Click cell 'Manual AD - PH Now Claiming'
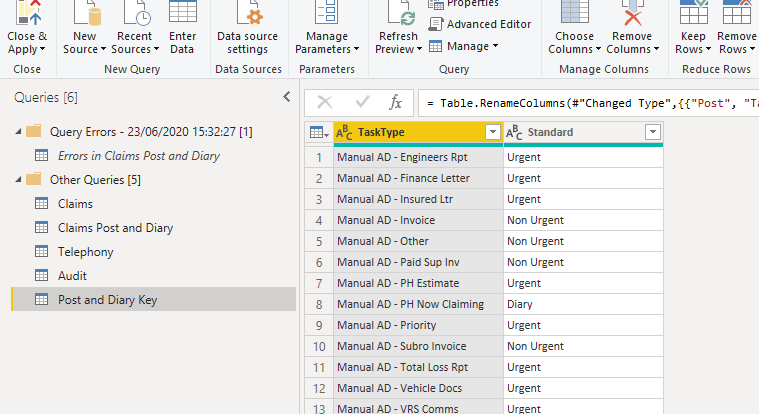The width and height of the screenshot is (759, 414). (x=419, y=304)
